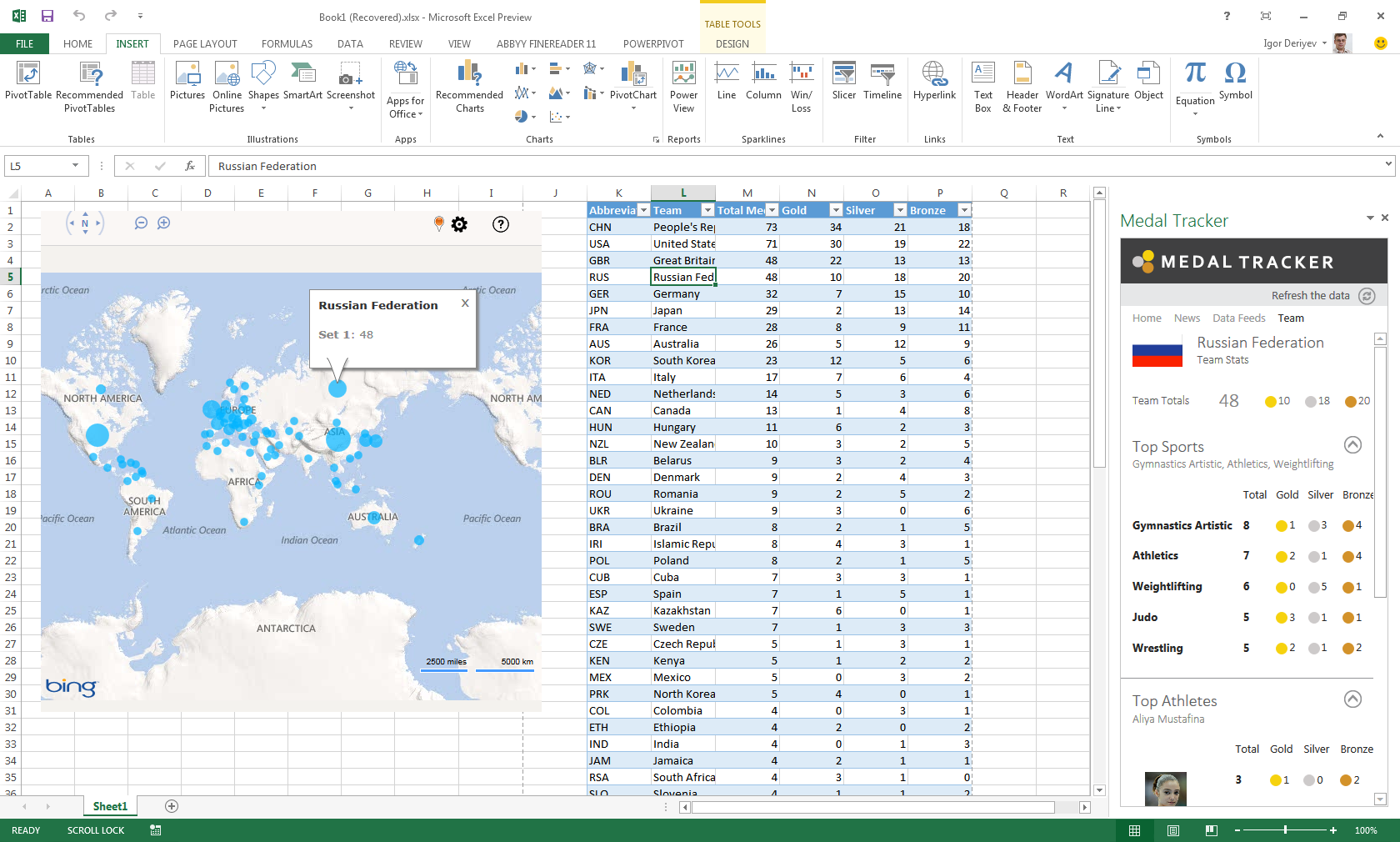
Task: Switch to Page Break Preview view
Action: click(x=1212, y=830)
